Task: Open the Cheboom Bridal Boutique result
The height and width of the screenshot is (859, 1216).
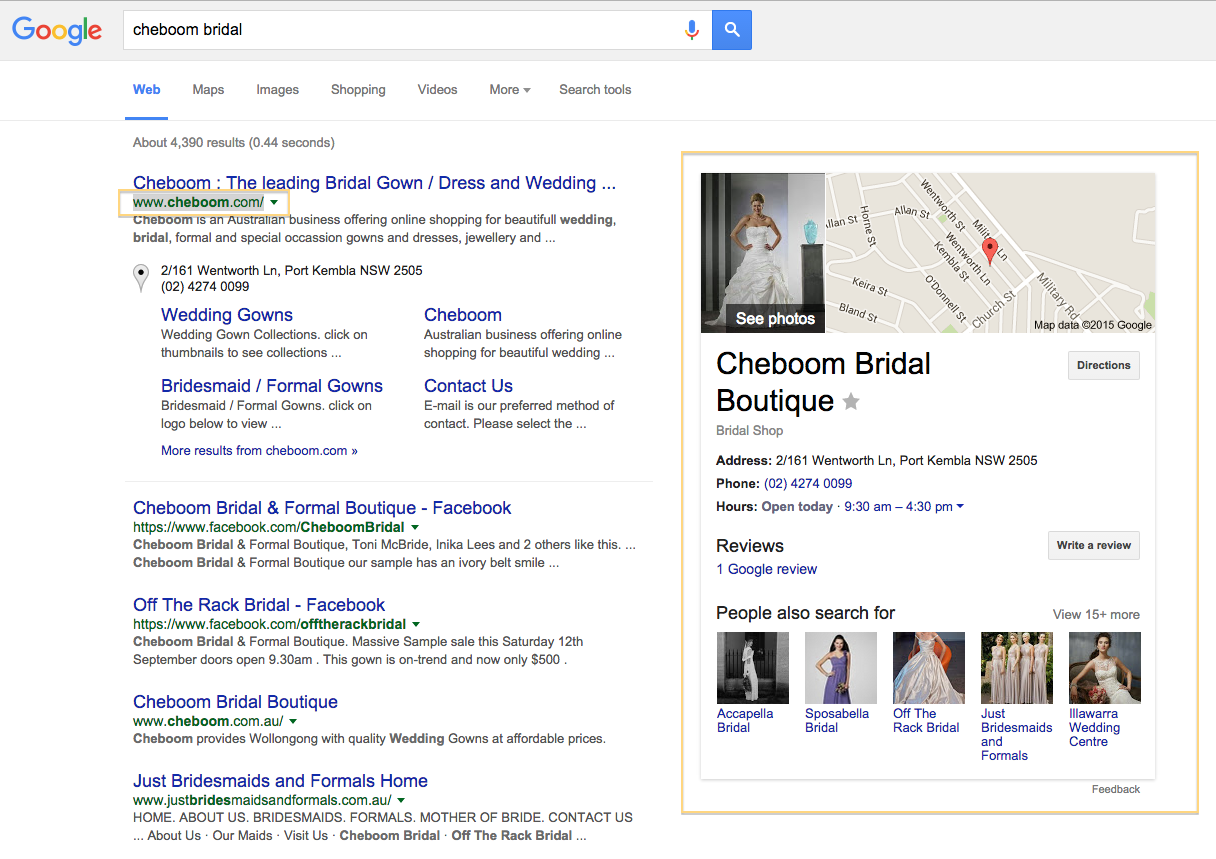Action: [235, 702]
